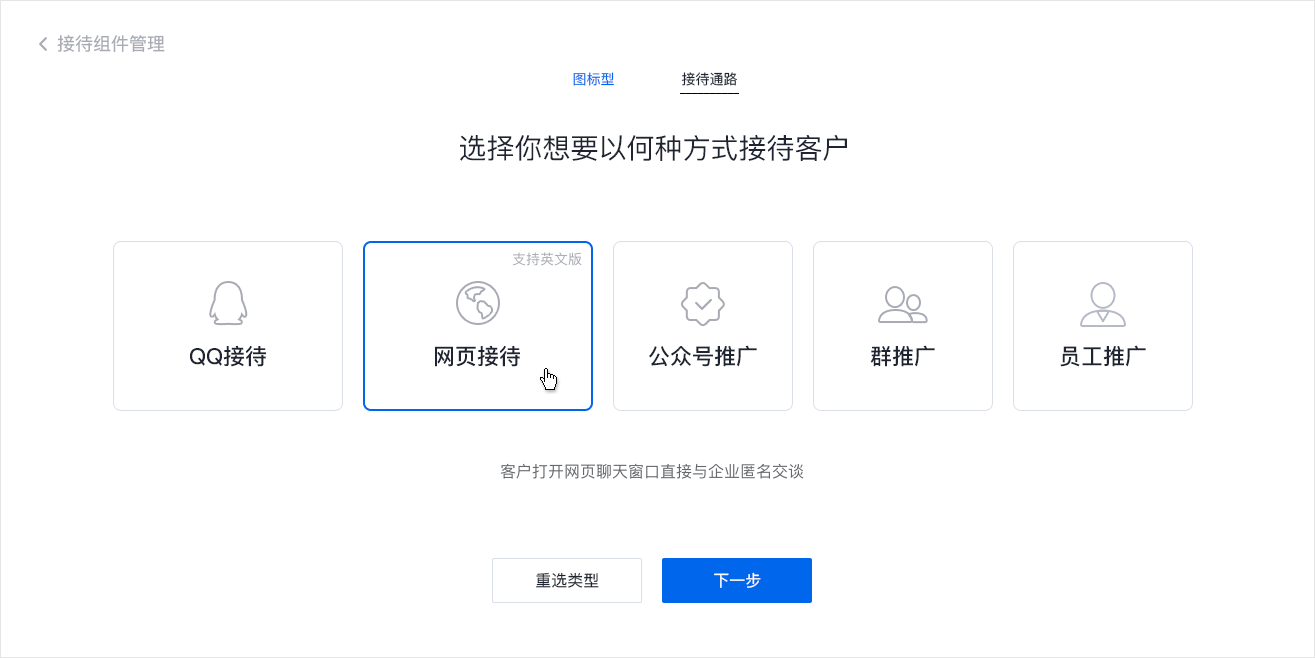Image resolution: width=1315 pixels, height=658 pixels.
Task: Click empty space in the 员工推广 card
Action: [1103, 392]
